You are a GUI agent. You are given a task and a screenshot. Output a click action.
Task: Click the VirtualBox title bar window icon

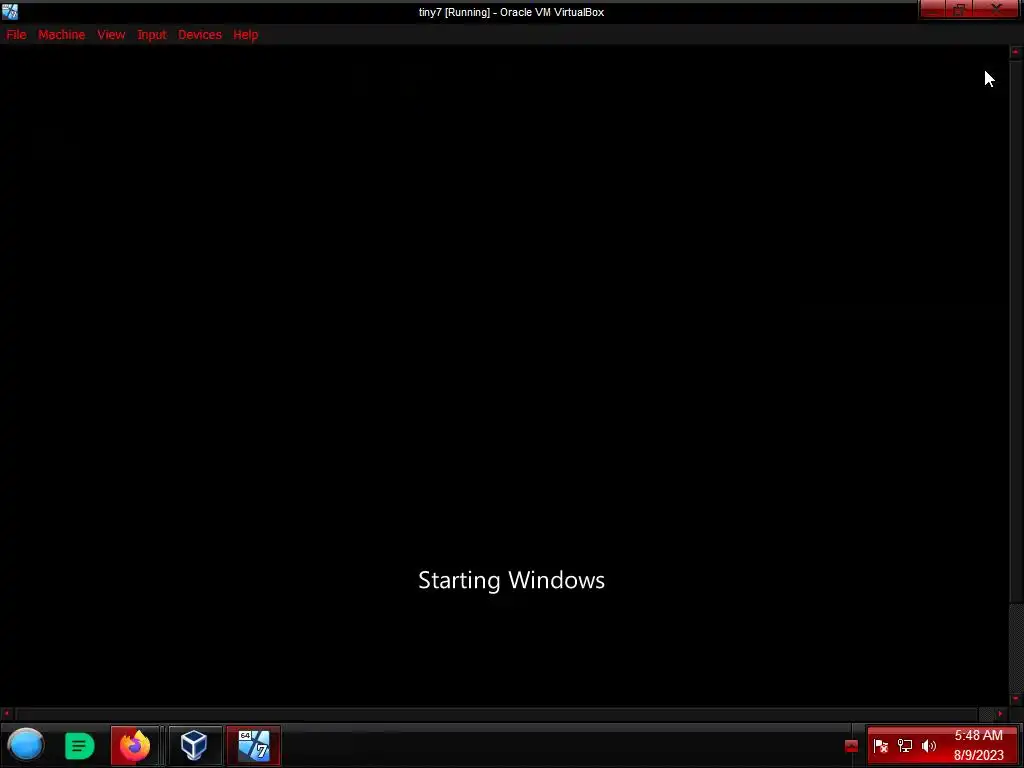(10, 12)
